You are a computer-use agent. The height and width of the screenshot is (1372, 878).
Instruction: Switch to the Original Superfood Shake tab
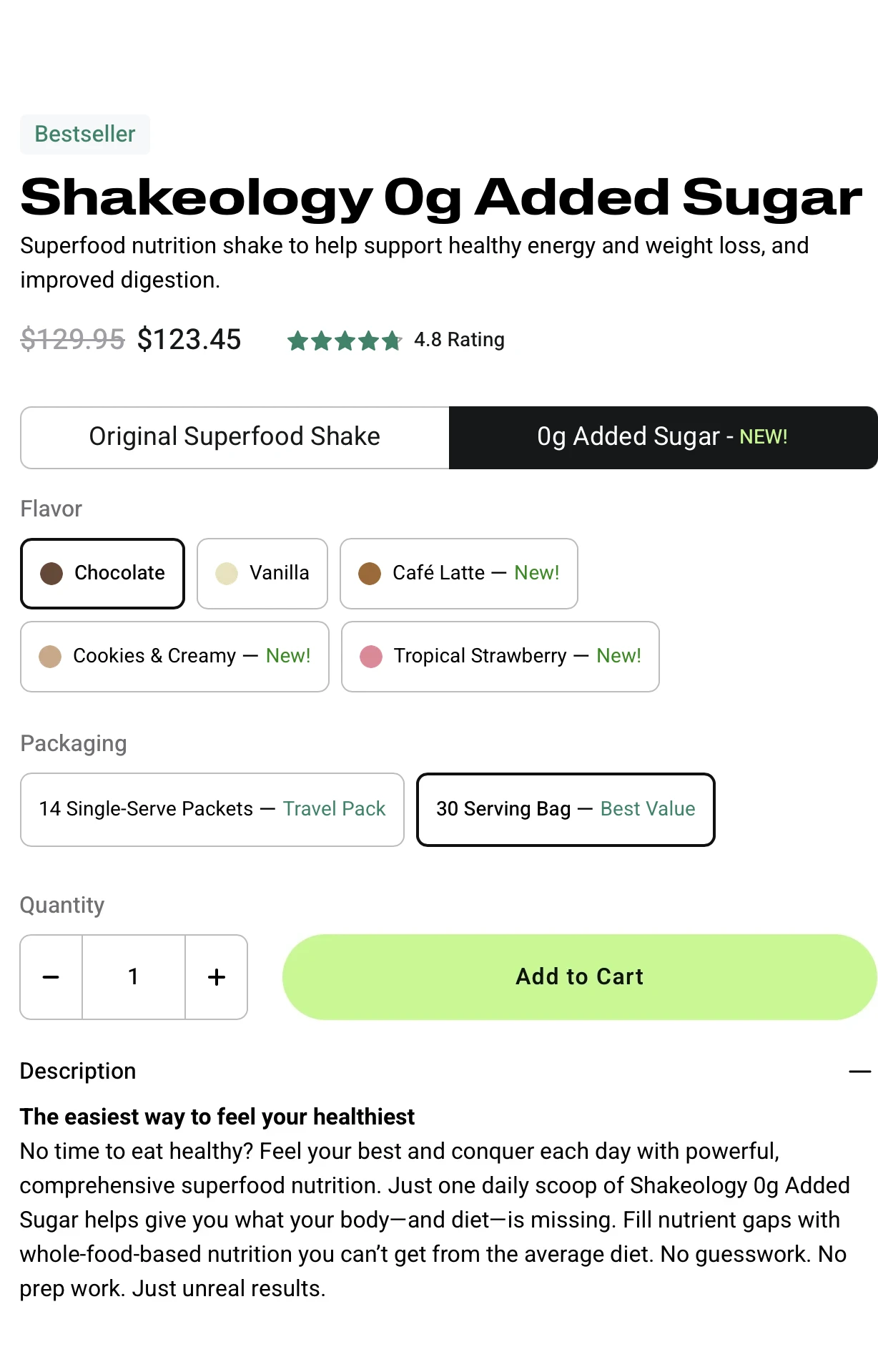tap(234, 436)
